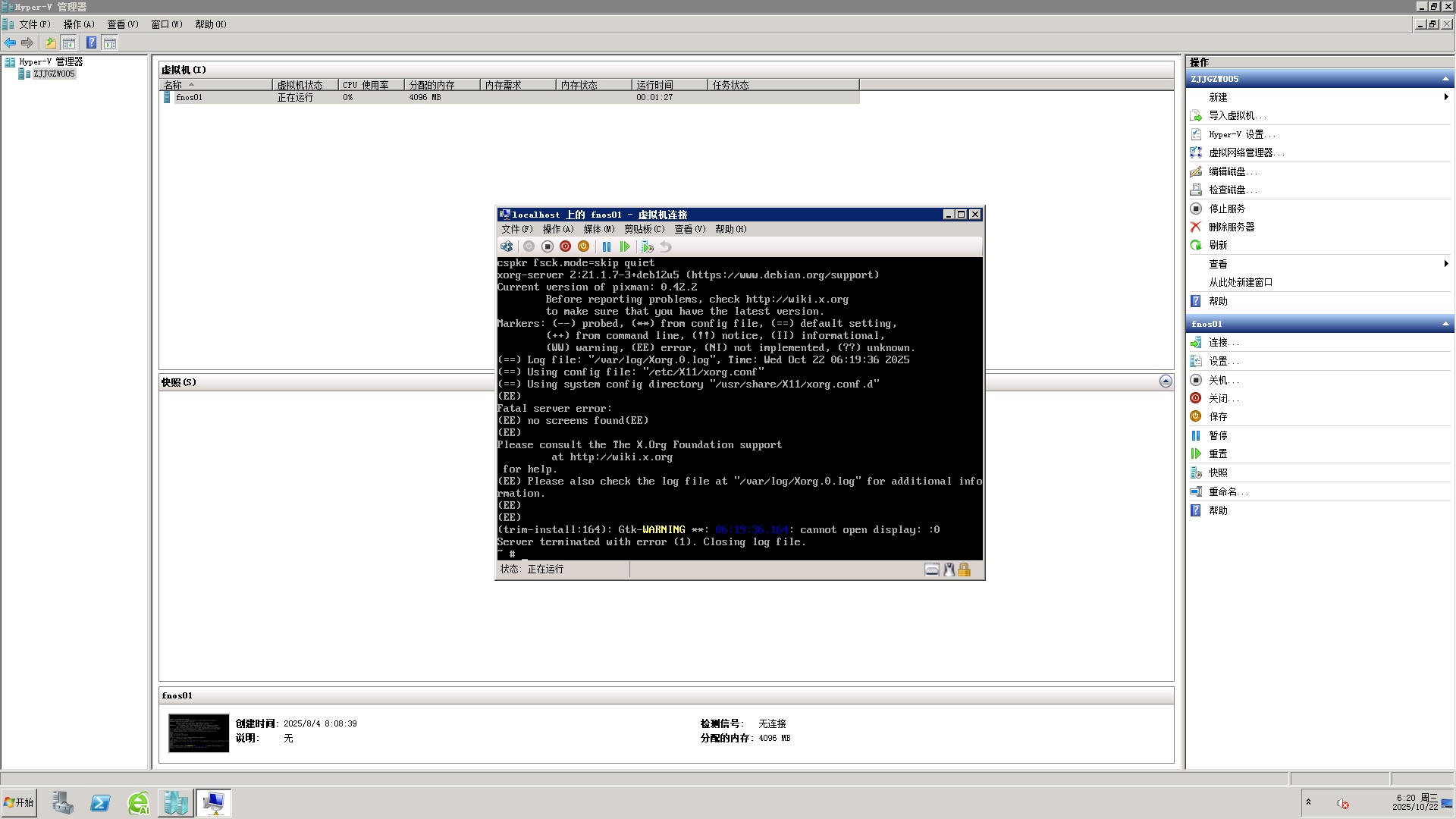Screen dimensions: 1456x819
Task: Click orange save state icon in VM toolbar
Action: pyautogui.click(x=583, y=246)
